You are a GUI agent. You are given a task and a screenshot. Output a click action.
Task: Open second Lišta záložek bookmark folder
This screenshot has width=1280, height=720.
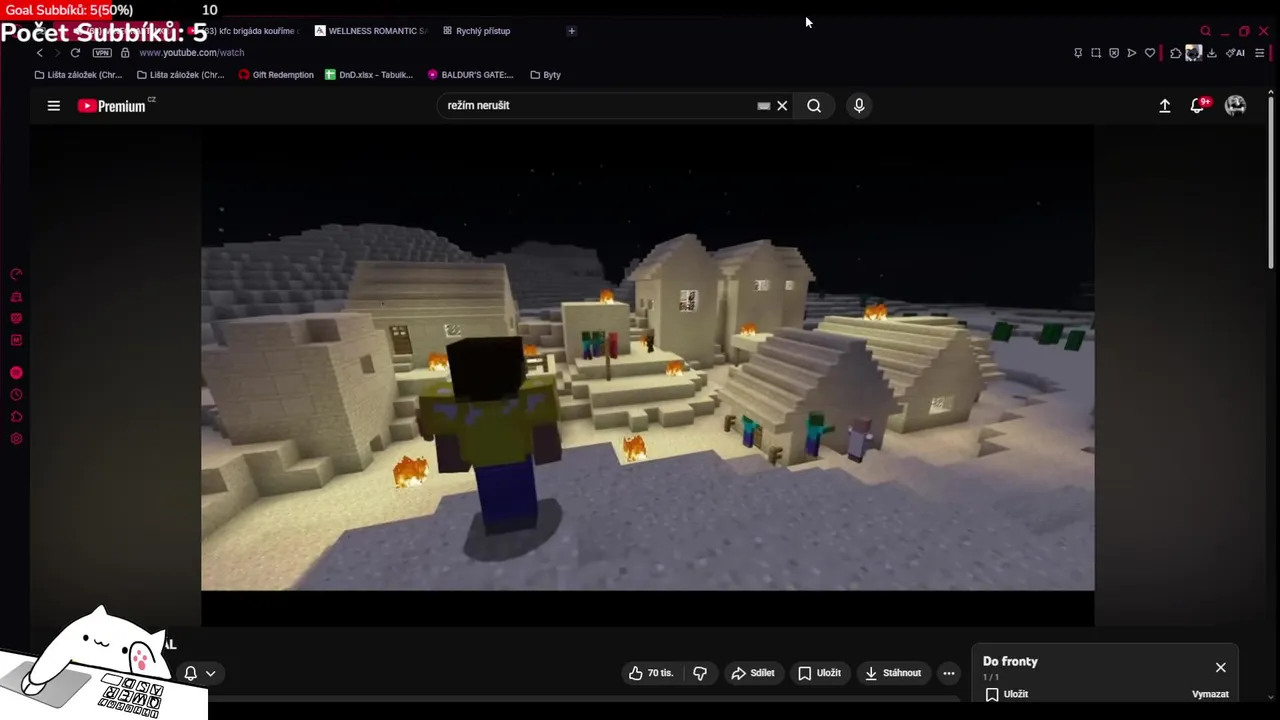[181, 75]
